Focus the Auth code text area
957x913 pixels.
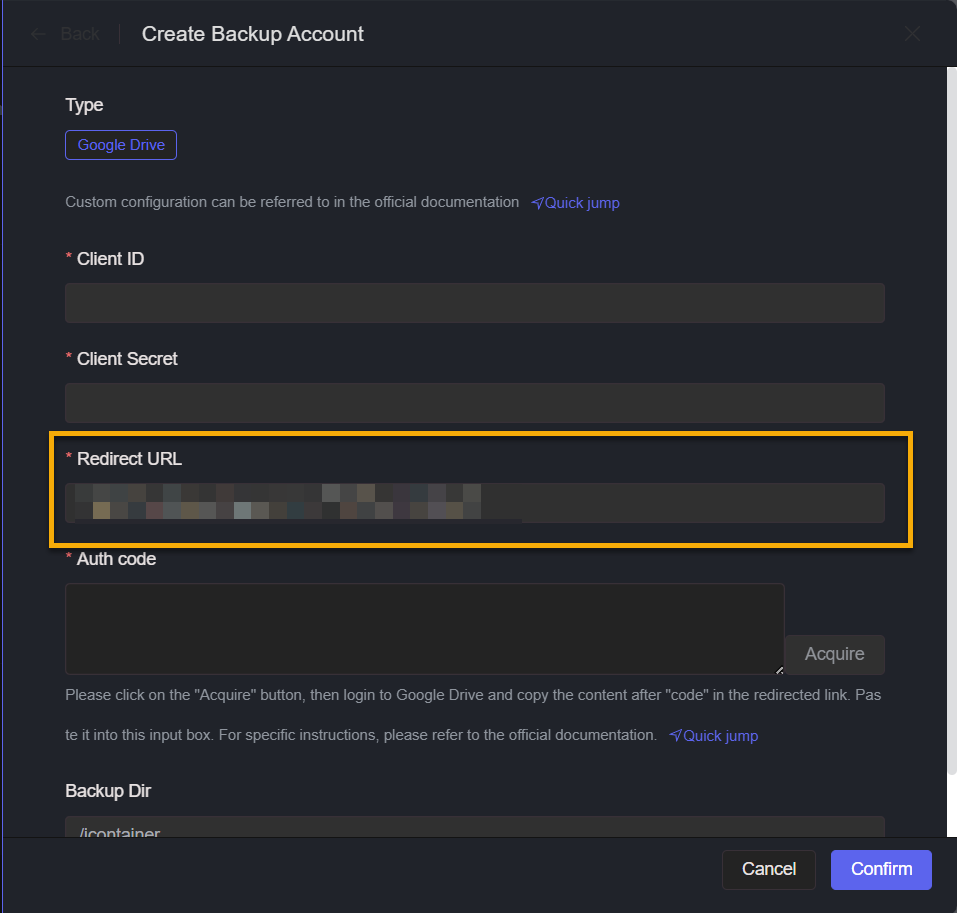click(425, 629)
